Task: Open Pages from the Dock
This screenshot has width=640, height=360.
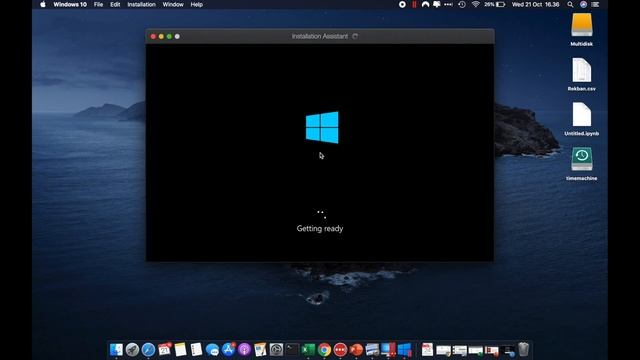Action: [x=260, y=350]
